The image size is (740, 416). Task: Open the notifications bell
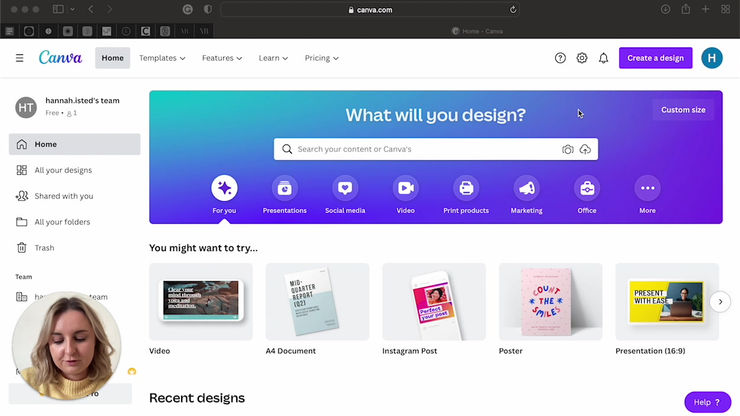coord(604,58)
